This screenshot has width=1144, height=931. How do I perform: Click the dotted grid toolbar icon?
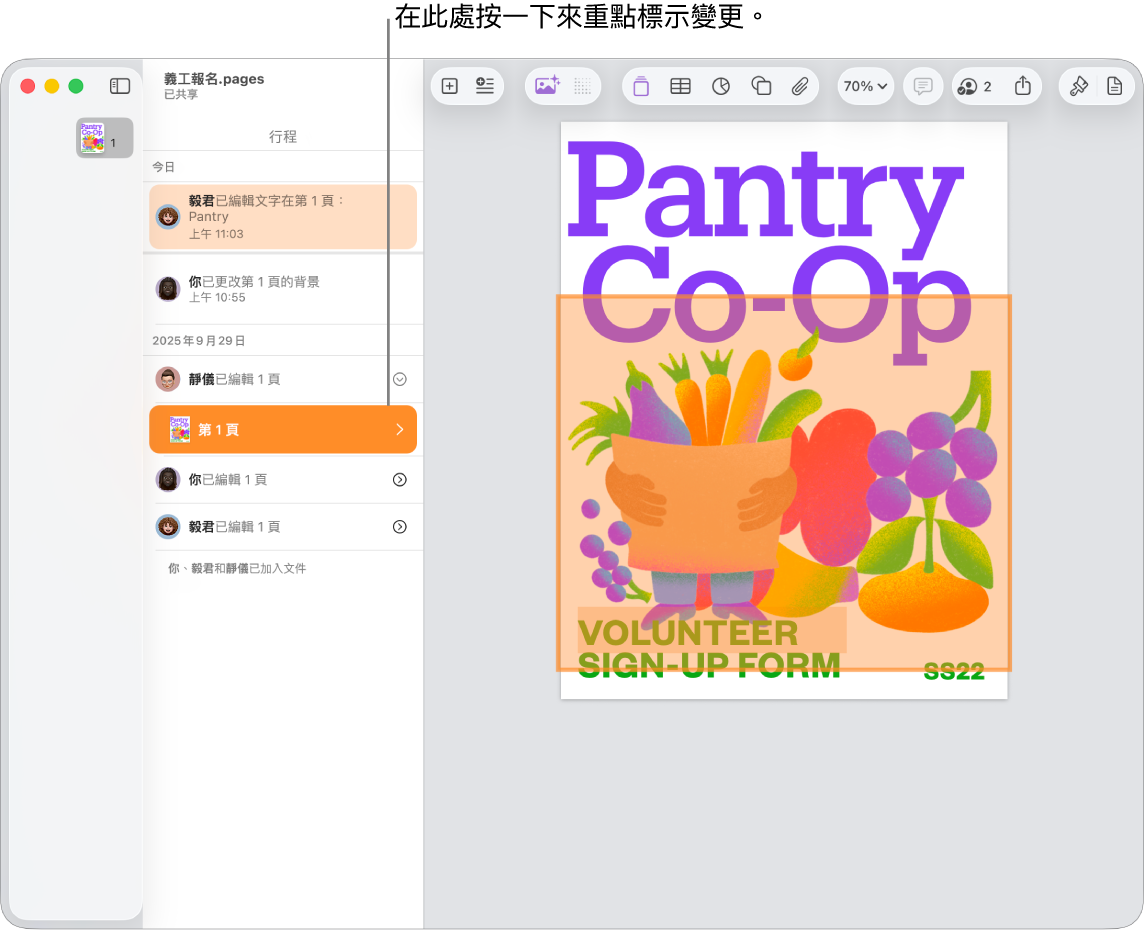582,86
